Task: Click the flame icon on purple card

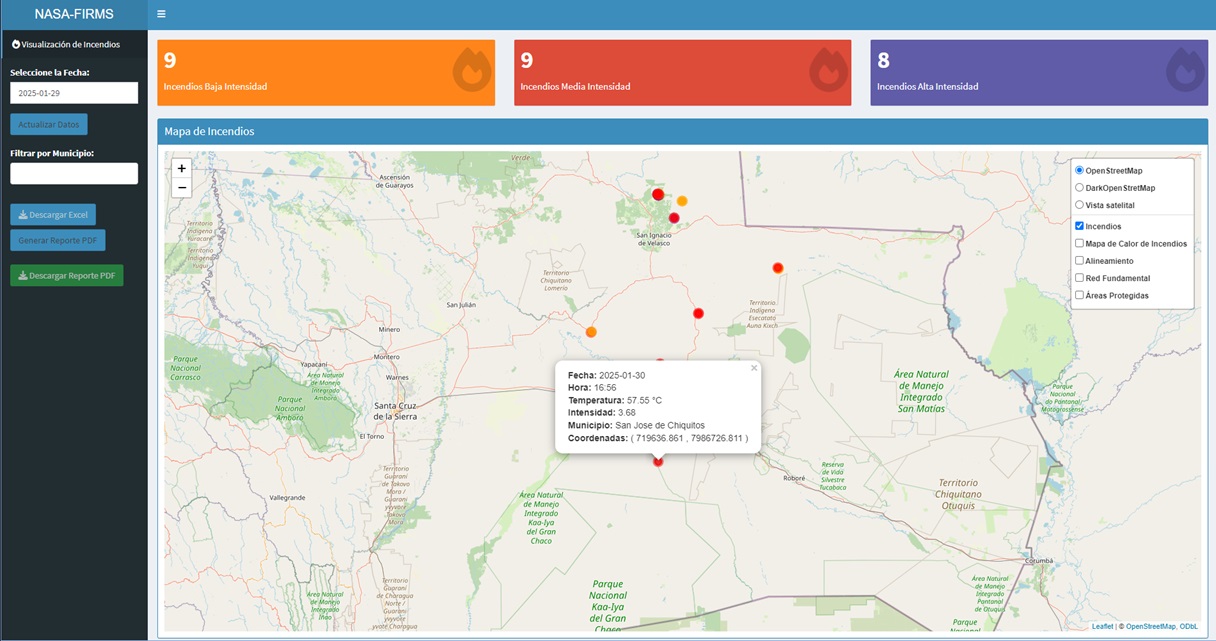Action: 1185,70
